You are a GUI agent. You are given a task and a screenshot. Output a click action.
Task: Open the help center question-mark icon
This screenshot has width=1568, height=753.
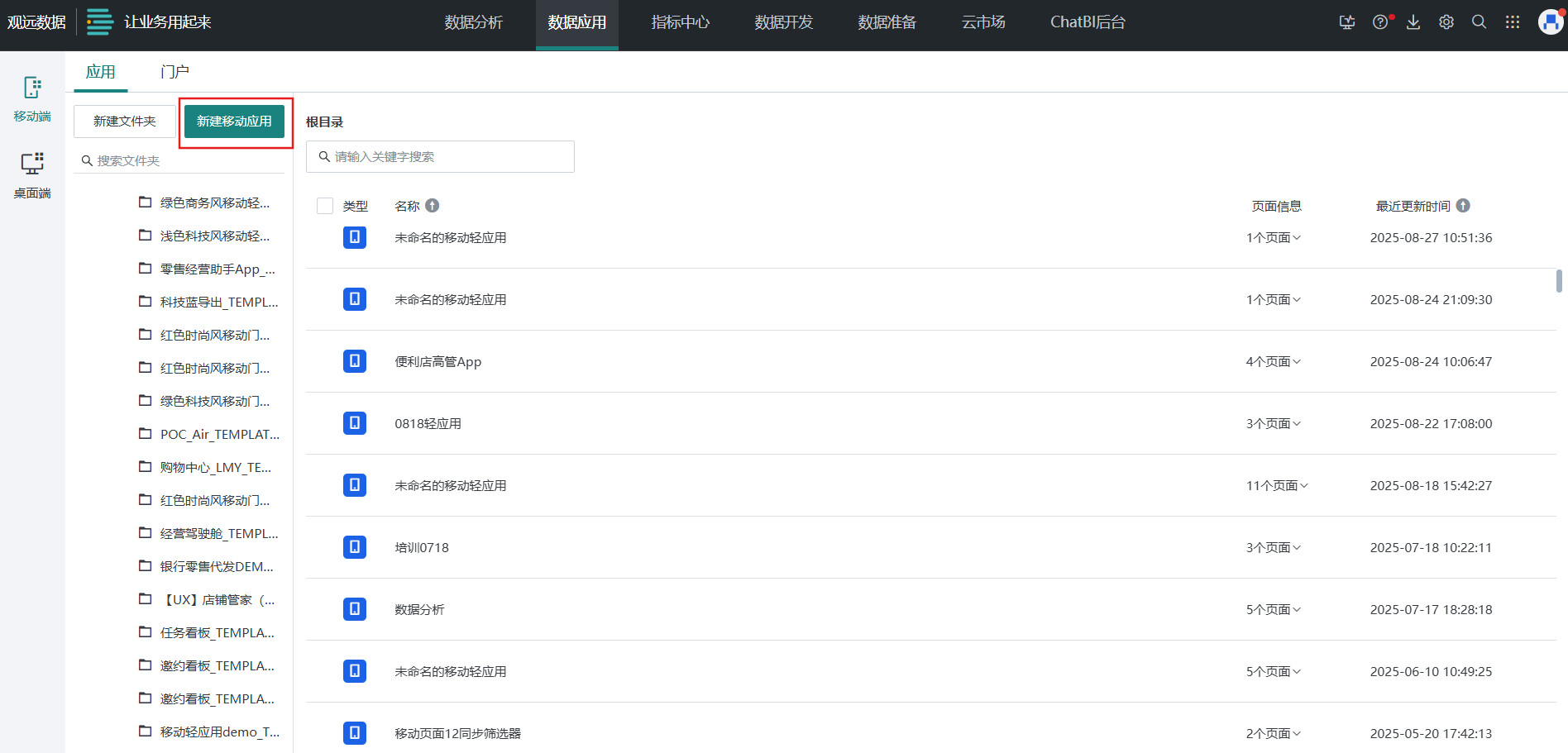point(1380,22)
